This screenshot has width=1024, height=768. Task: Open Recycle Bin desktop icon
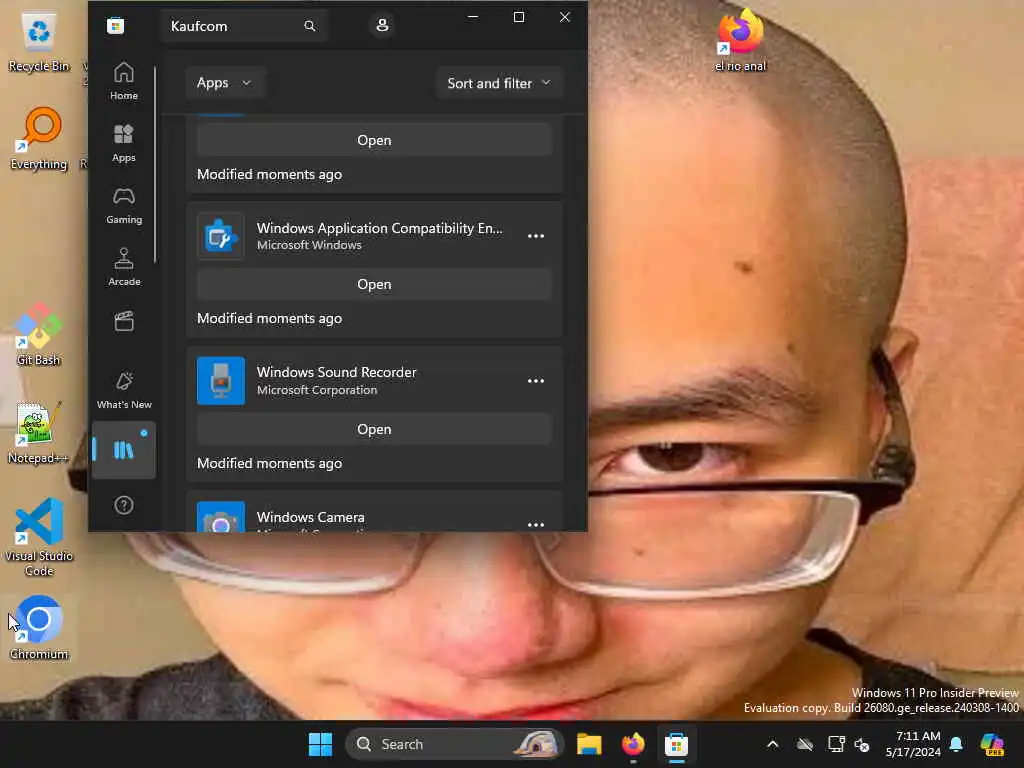[39, 42]
